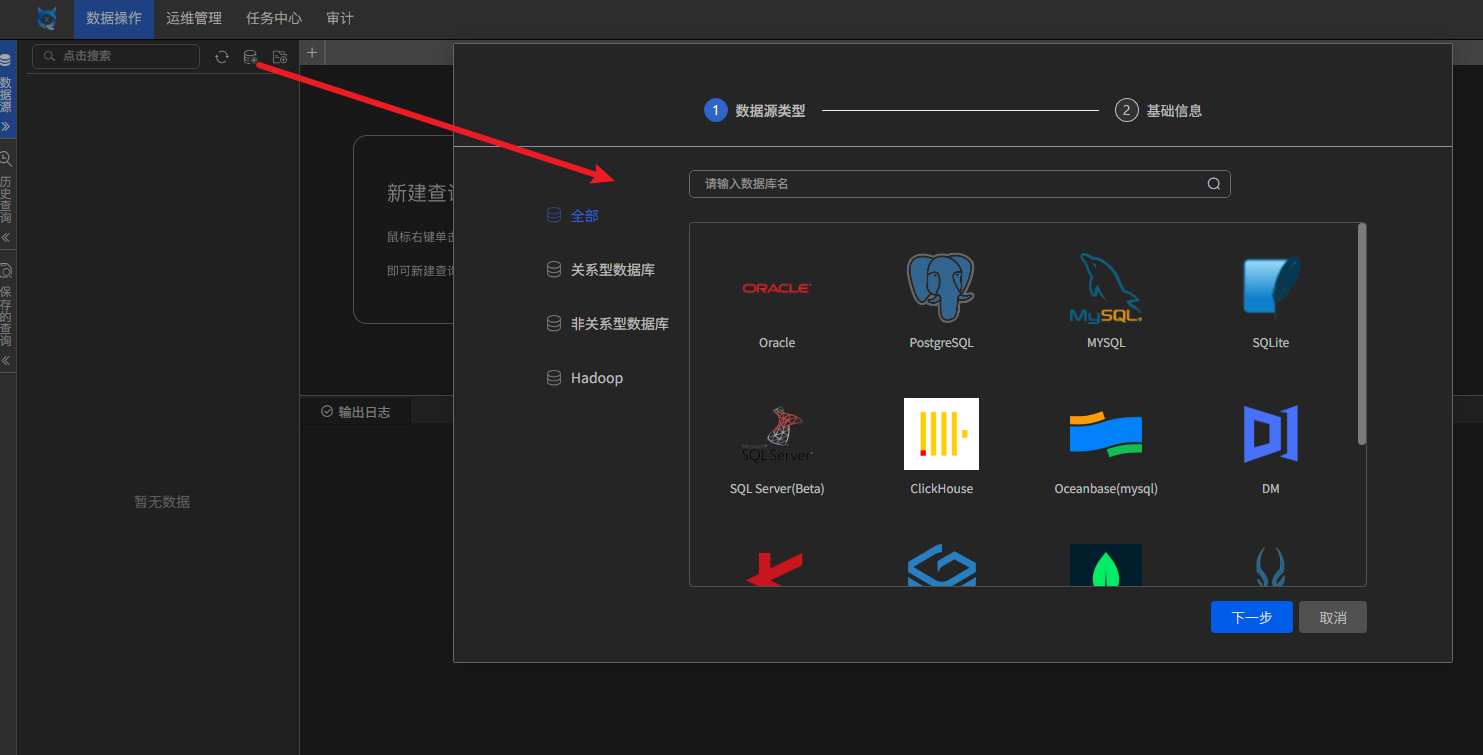Open the 数据操作 menu
Screen dimensions: 1483x755
click(x=113, y=19)
